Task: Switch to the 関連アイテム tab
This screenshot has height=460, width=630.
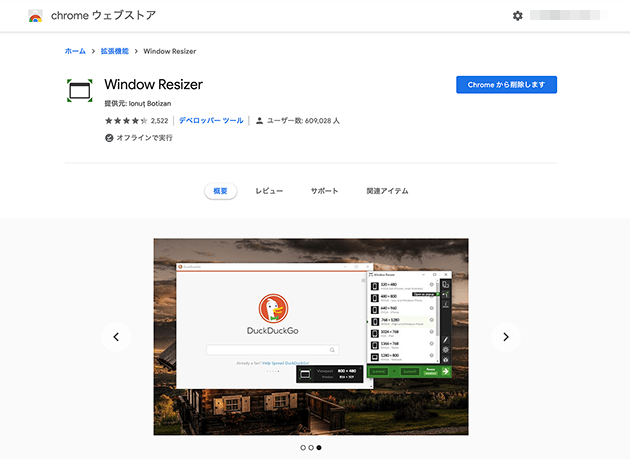Action: [x=387, y=191]
